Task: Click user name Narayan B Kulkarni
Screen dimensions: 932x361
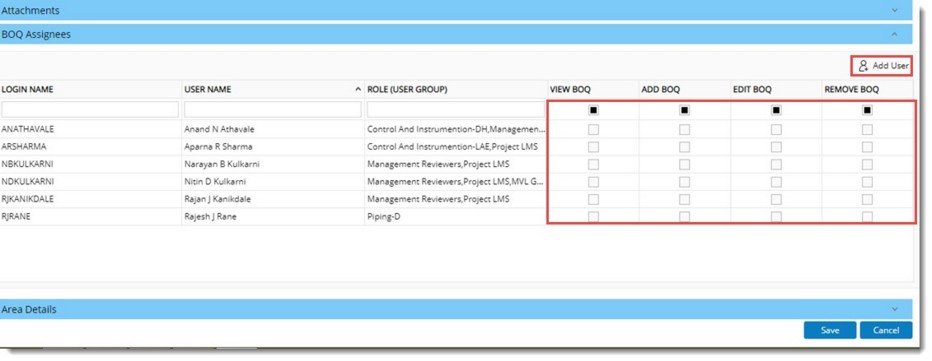Action: click(222, 164)
